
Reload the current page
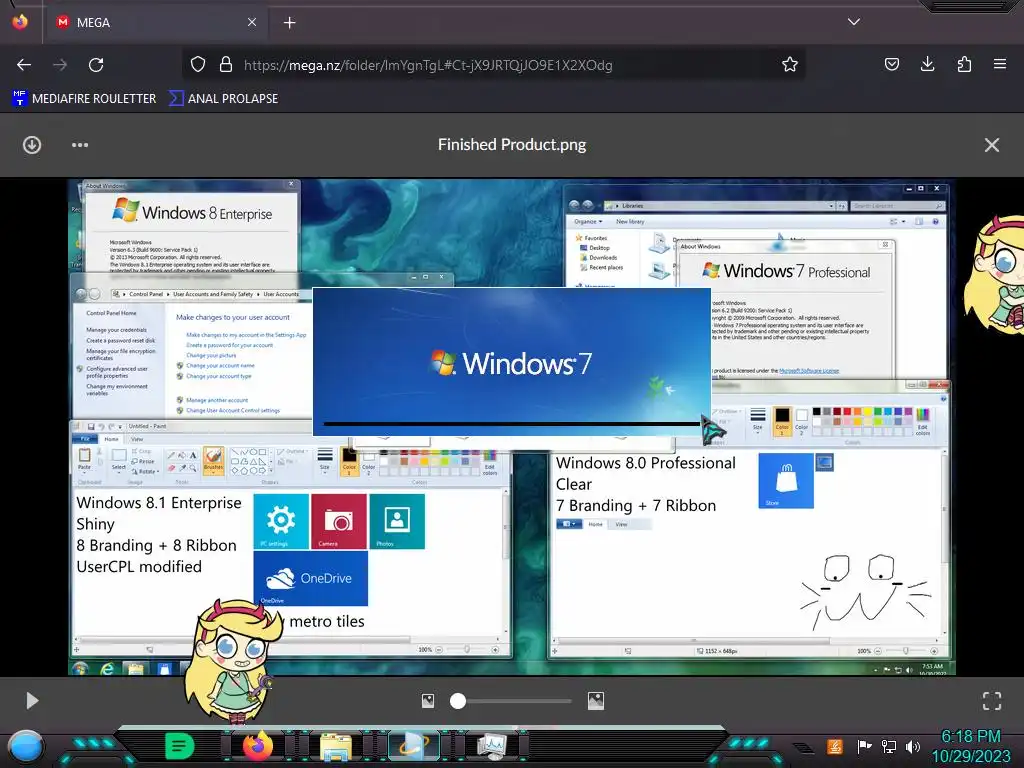coord(97,65)
